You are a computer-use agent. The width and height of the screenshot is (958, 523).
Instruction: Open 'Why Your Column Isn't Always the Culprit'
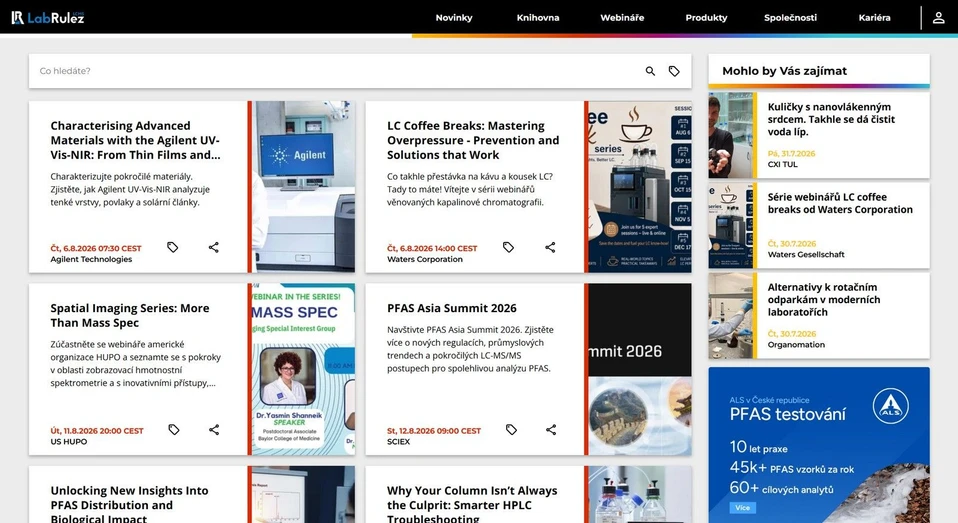pyautogui.click(x=472, y=504)
